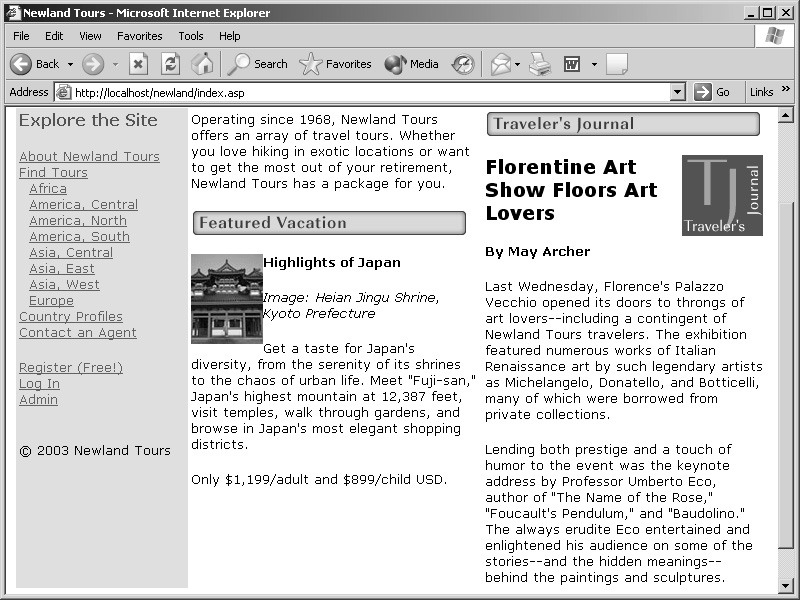
Task: Click the By May Archer byline
Action: click(538, 252)
